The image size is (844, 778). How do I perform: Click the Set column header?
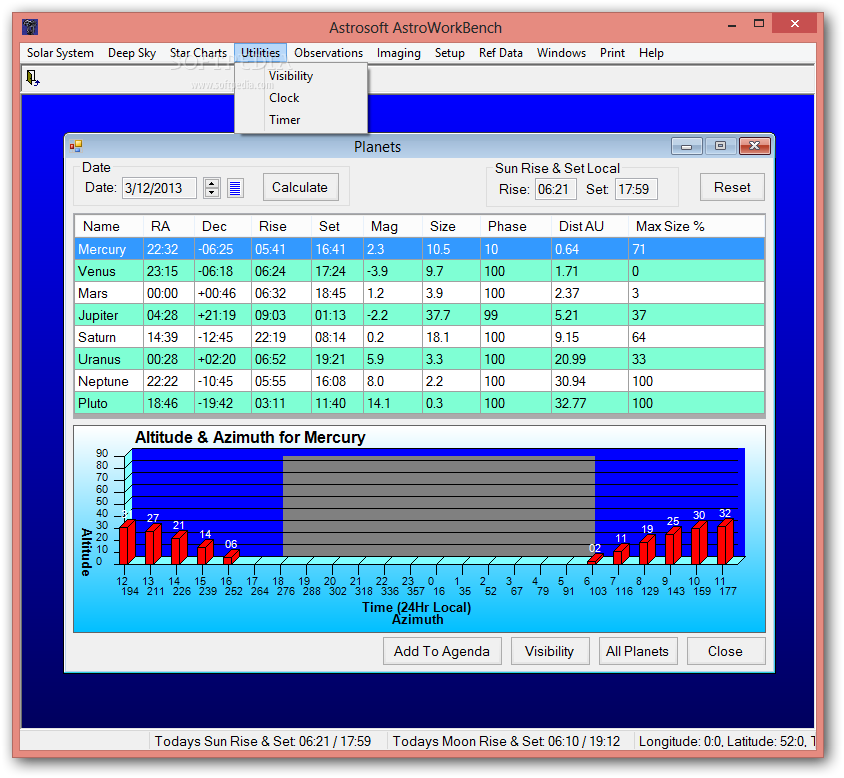tap(337, 227)
